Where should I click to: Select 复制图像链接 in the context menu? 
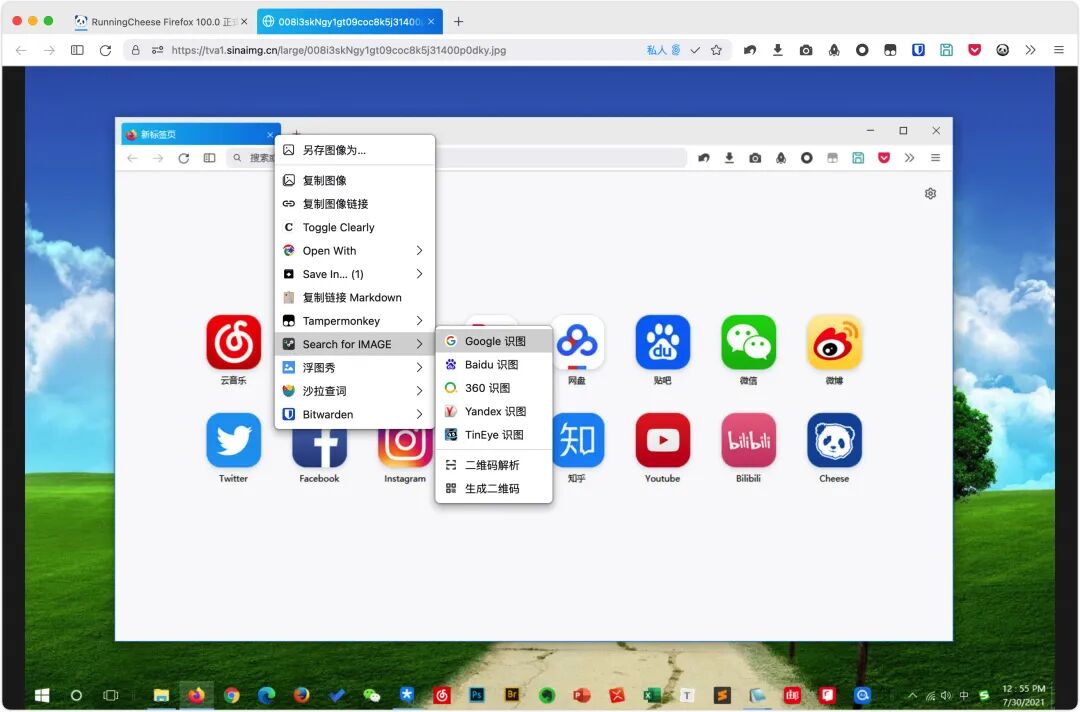pyautogui.click(x=355, y=204)
